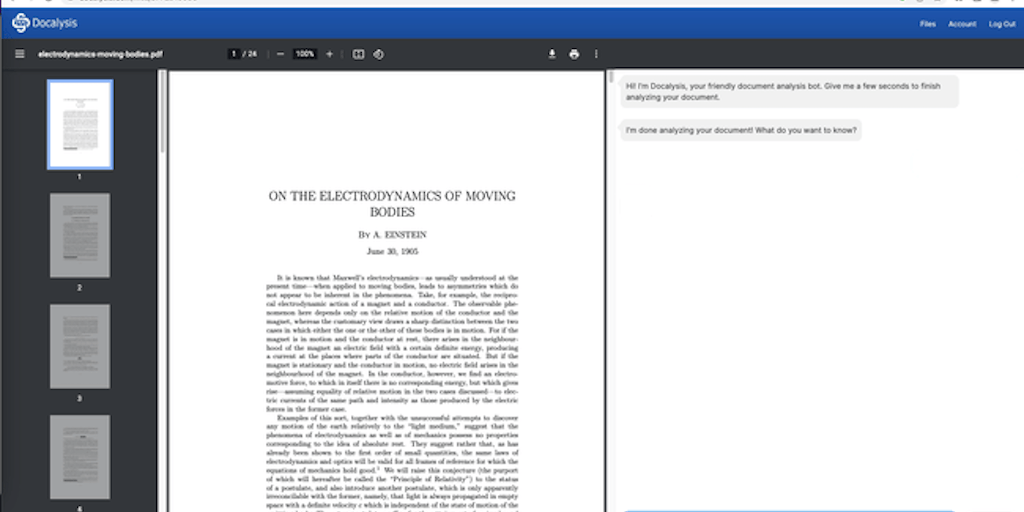Click the fit to page icon

point(358,54)
